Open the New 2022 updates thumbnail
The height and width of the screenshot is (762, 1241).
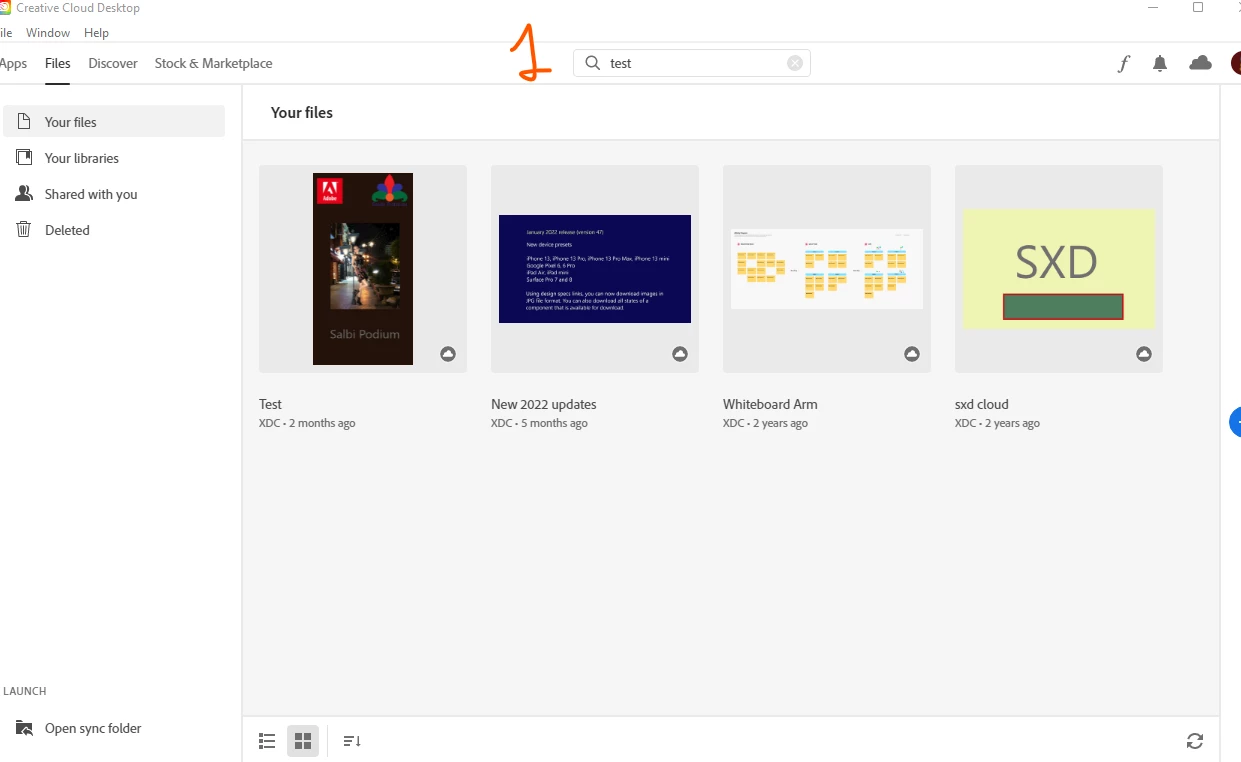(595, 269)
